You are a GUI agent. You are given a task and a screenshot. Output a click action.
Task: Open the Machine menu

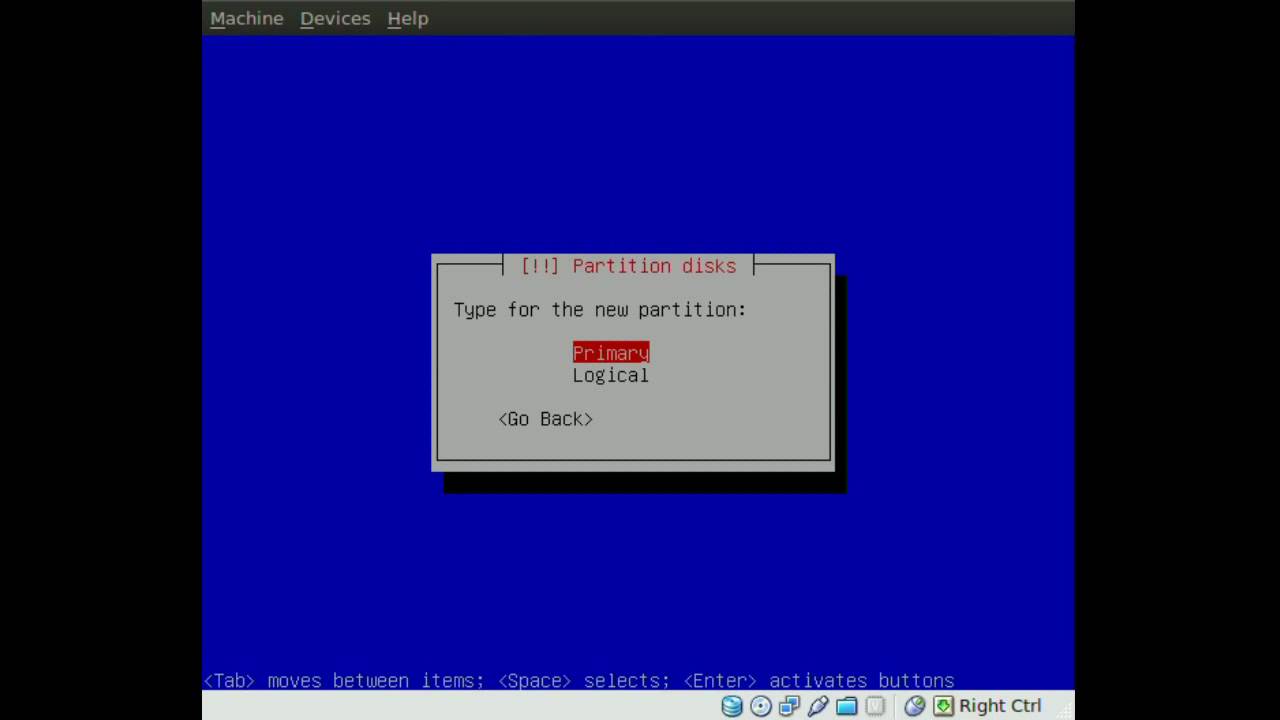246,18
